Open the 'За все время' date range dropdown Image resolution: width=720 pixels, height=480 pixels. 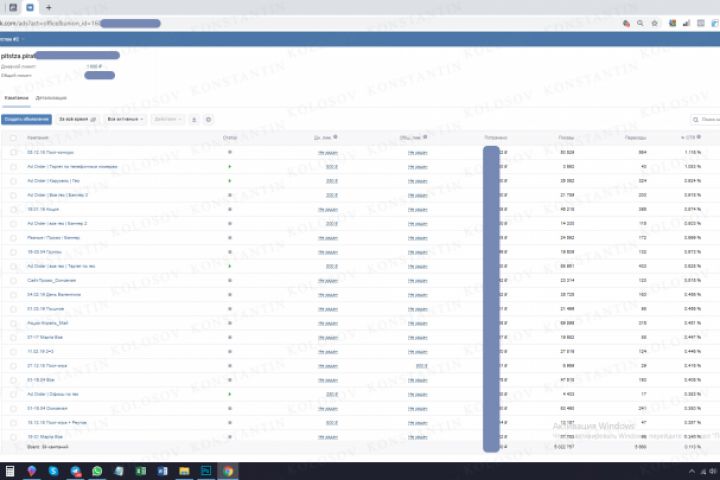click(x=78, y=119)
